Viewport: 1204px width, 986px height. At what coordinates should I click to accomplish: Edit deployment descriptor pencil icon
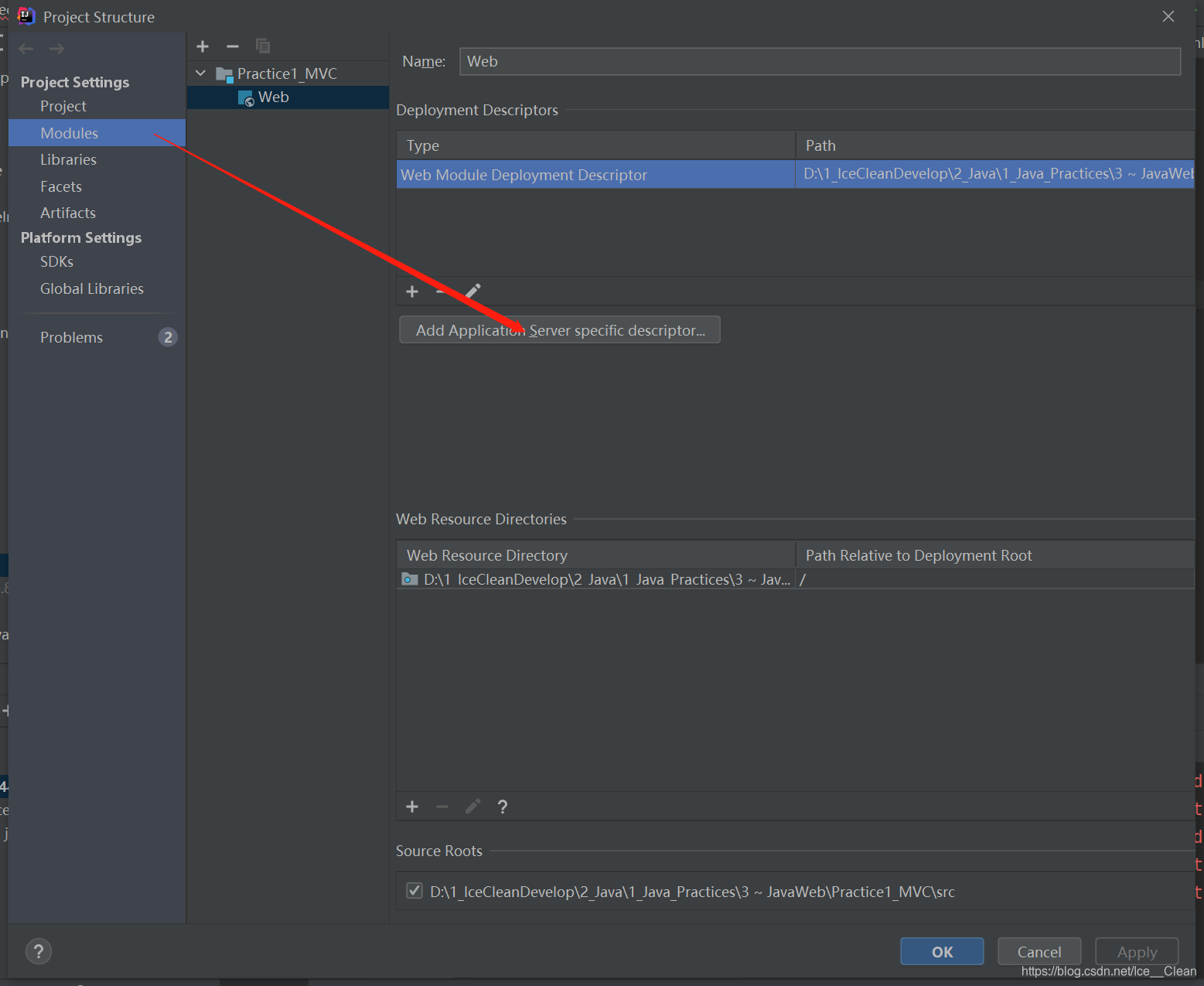[473, 292]
